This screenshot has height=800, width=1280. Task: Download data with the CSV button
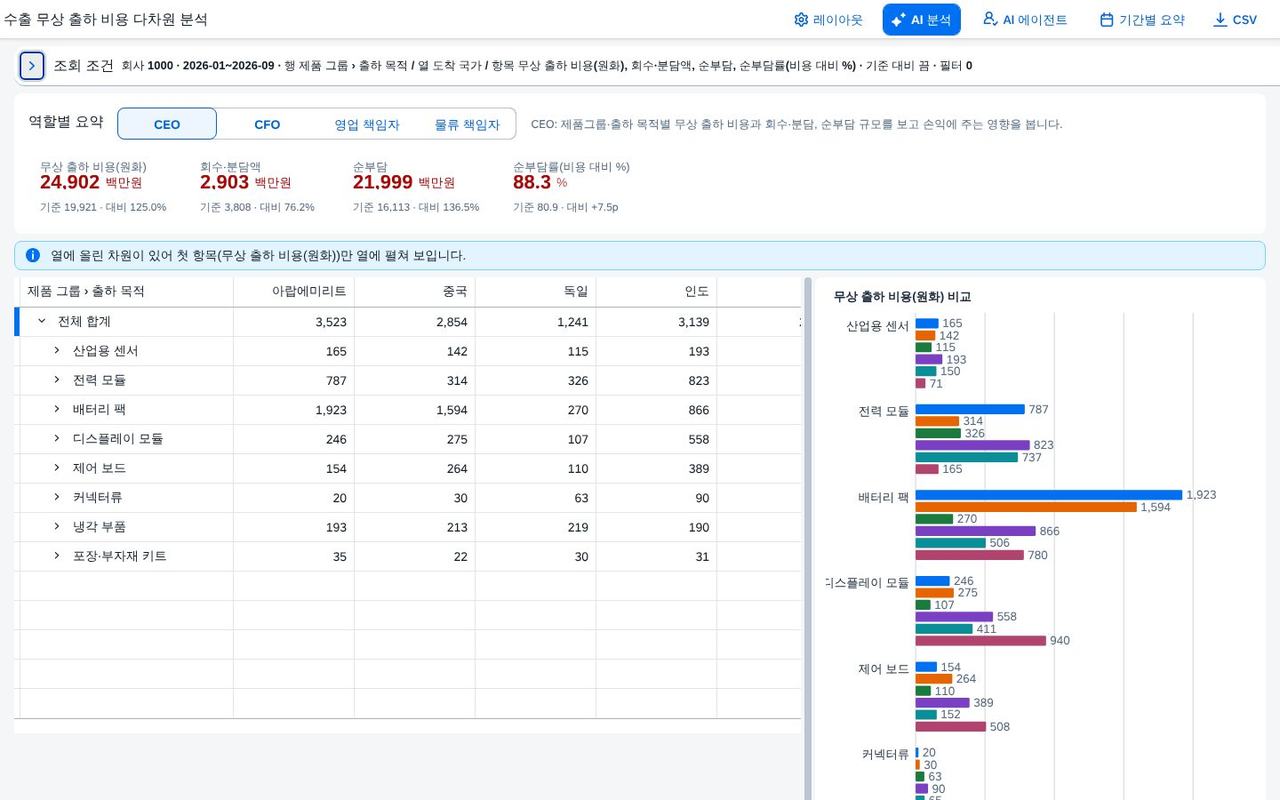(1235, 20)
